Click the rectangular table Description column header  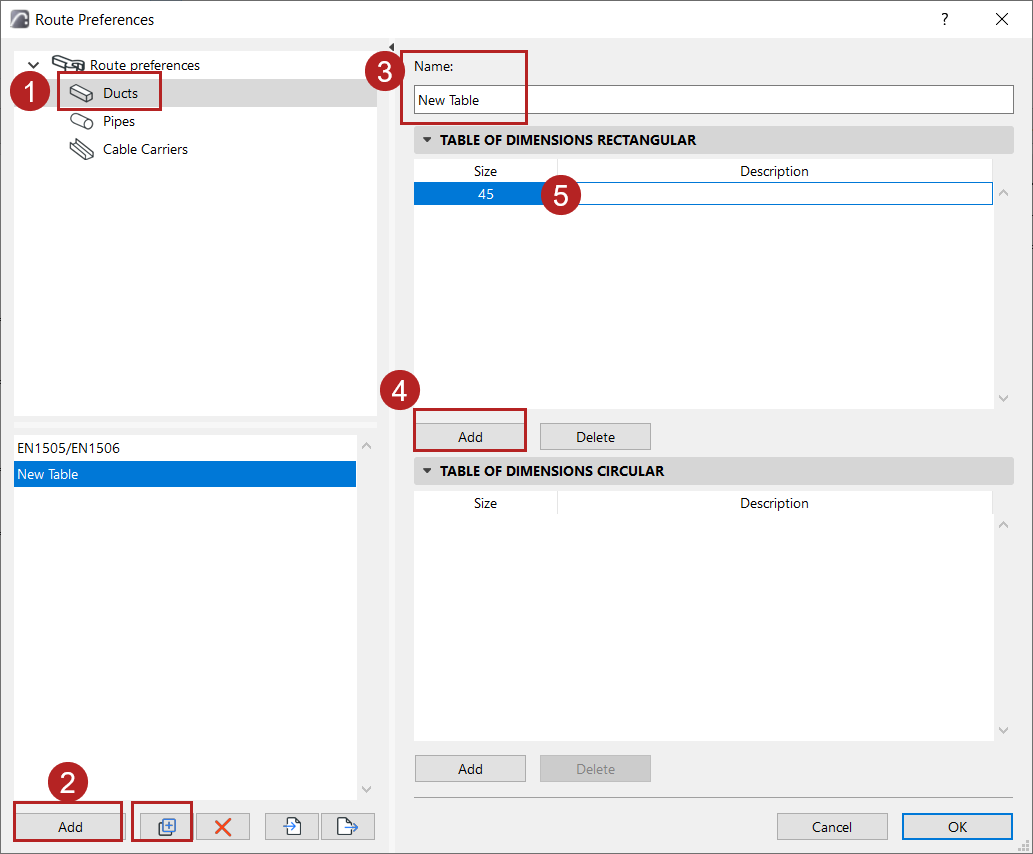pos(775,171)
